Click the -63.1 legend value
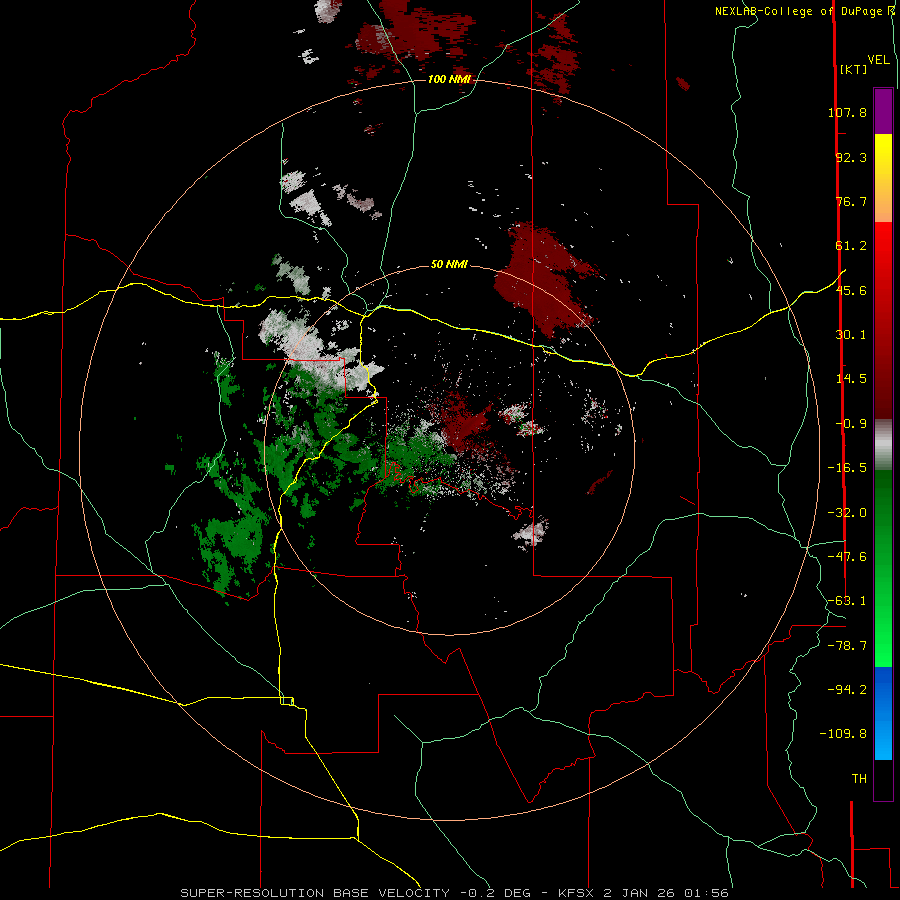The height and width of the screenshot is (900, 900). [x=847, y=601]
